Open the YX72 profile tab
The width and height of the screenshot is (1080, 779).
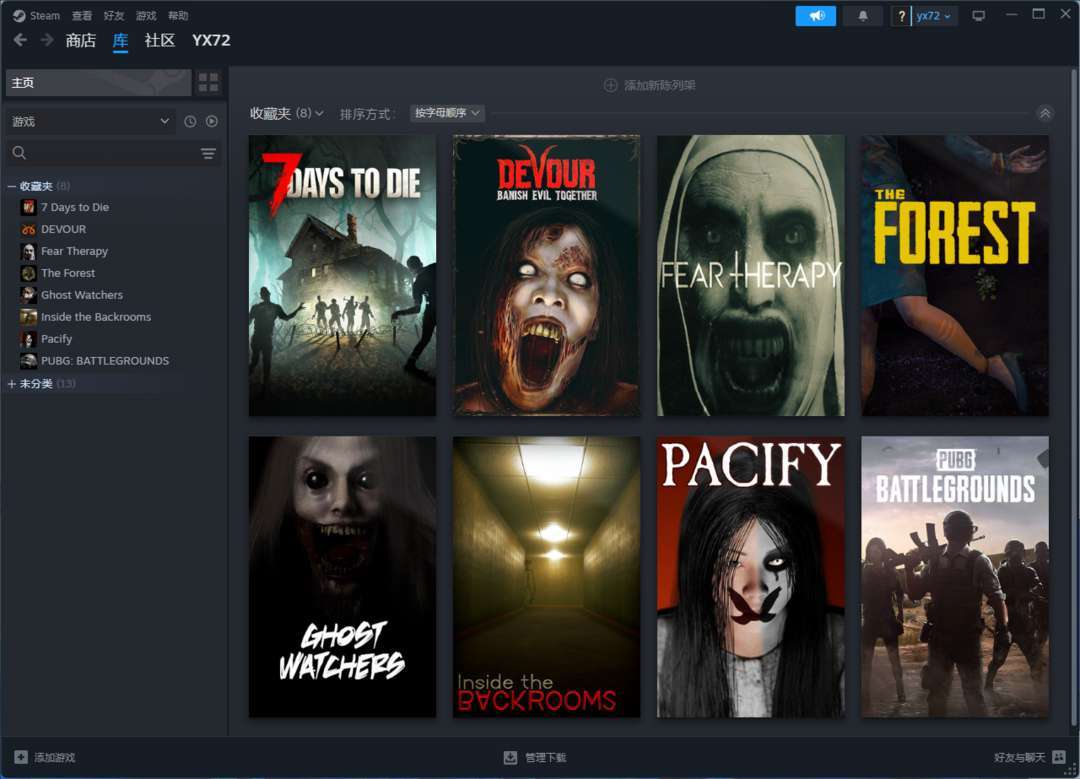[x=211, y=41]
